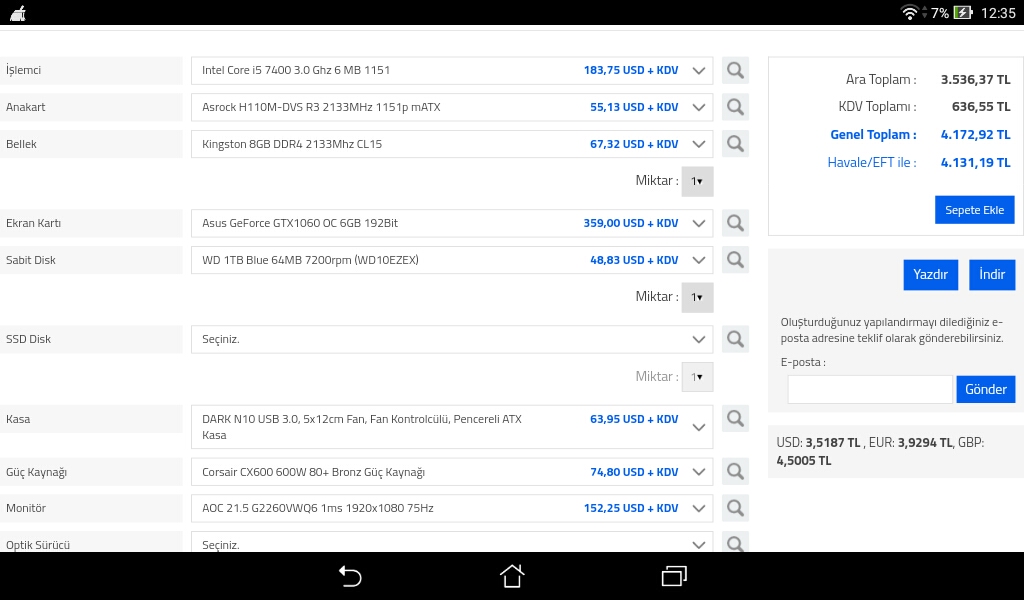Expand Bellek dropdown showing Kingston 8GB DDR4

click(452, 144)
